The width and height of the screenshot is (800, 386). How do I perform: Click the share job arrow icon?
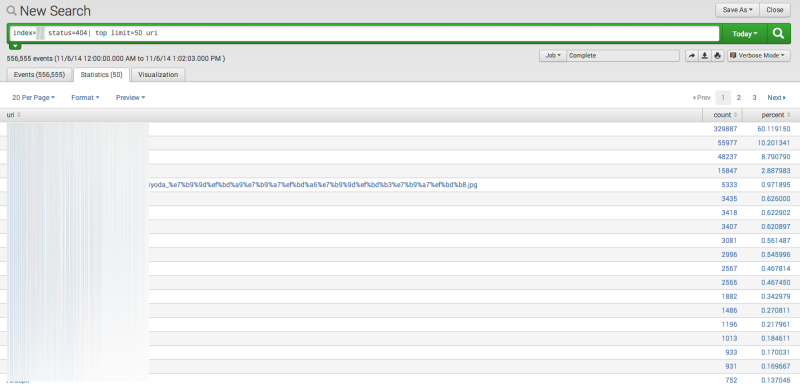(x=691, y=56)
